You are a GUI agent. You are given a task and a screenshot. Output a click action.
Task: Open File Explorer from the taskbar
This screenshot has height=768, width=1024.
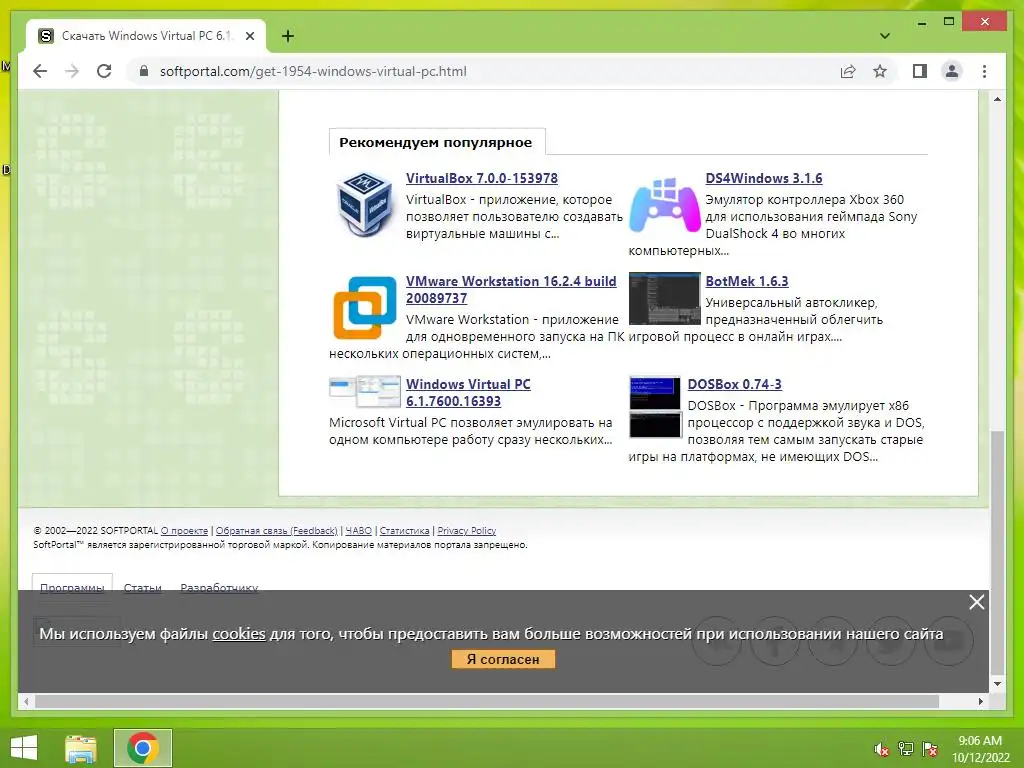pyautogui.click(x=81, y=748)
